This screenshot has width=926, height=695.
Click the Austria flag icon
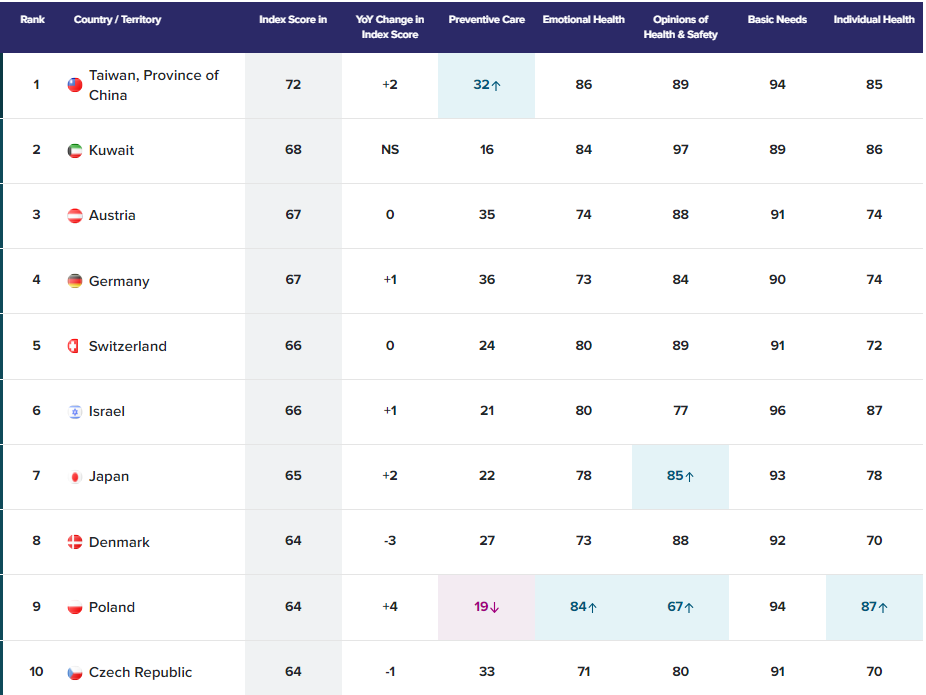click(x=75, y=215)
